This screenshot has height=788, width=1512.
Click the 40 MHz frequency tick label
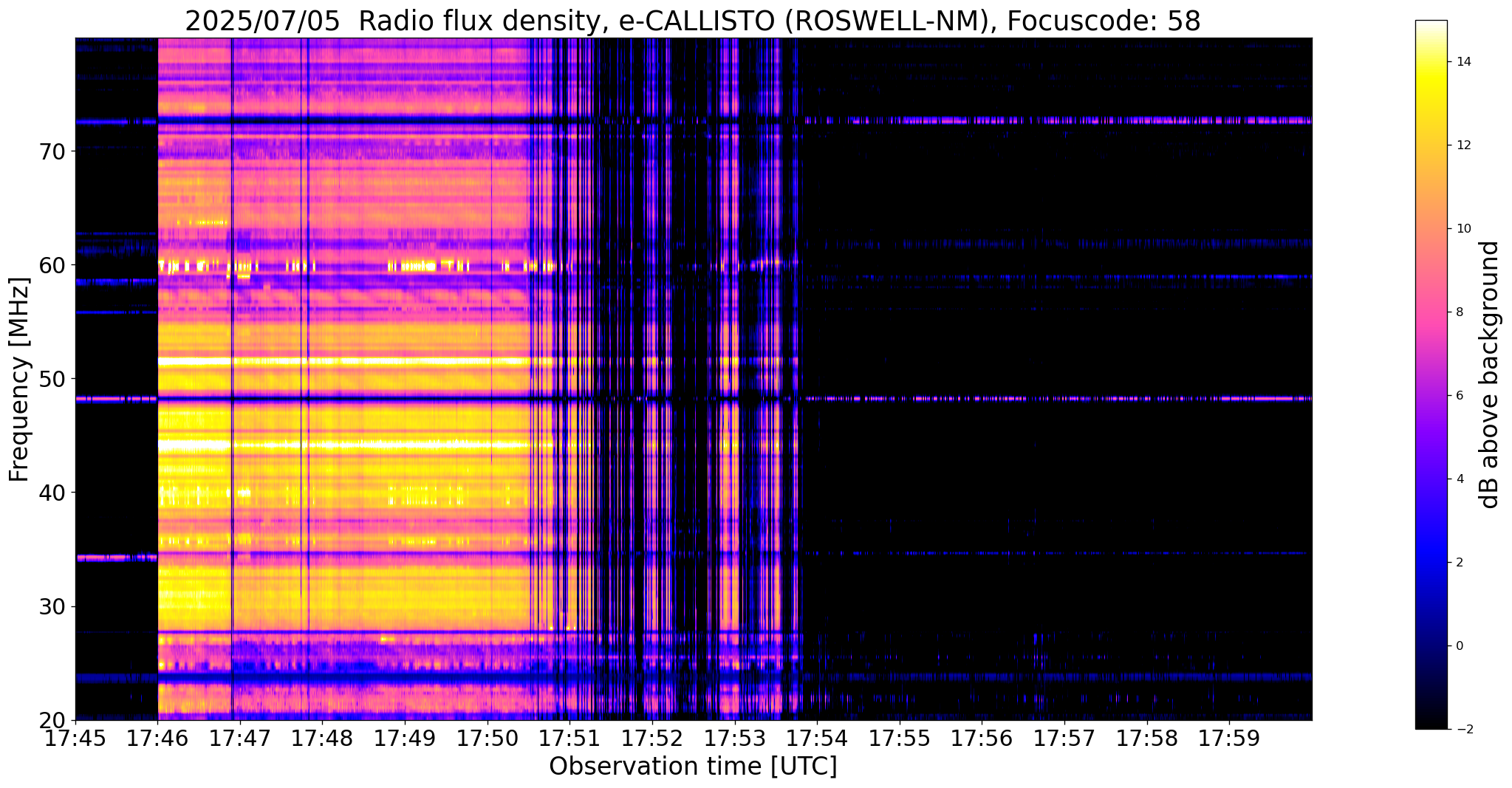coord(52,493)
